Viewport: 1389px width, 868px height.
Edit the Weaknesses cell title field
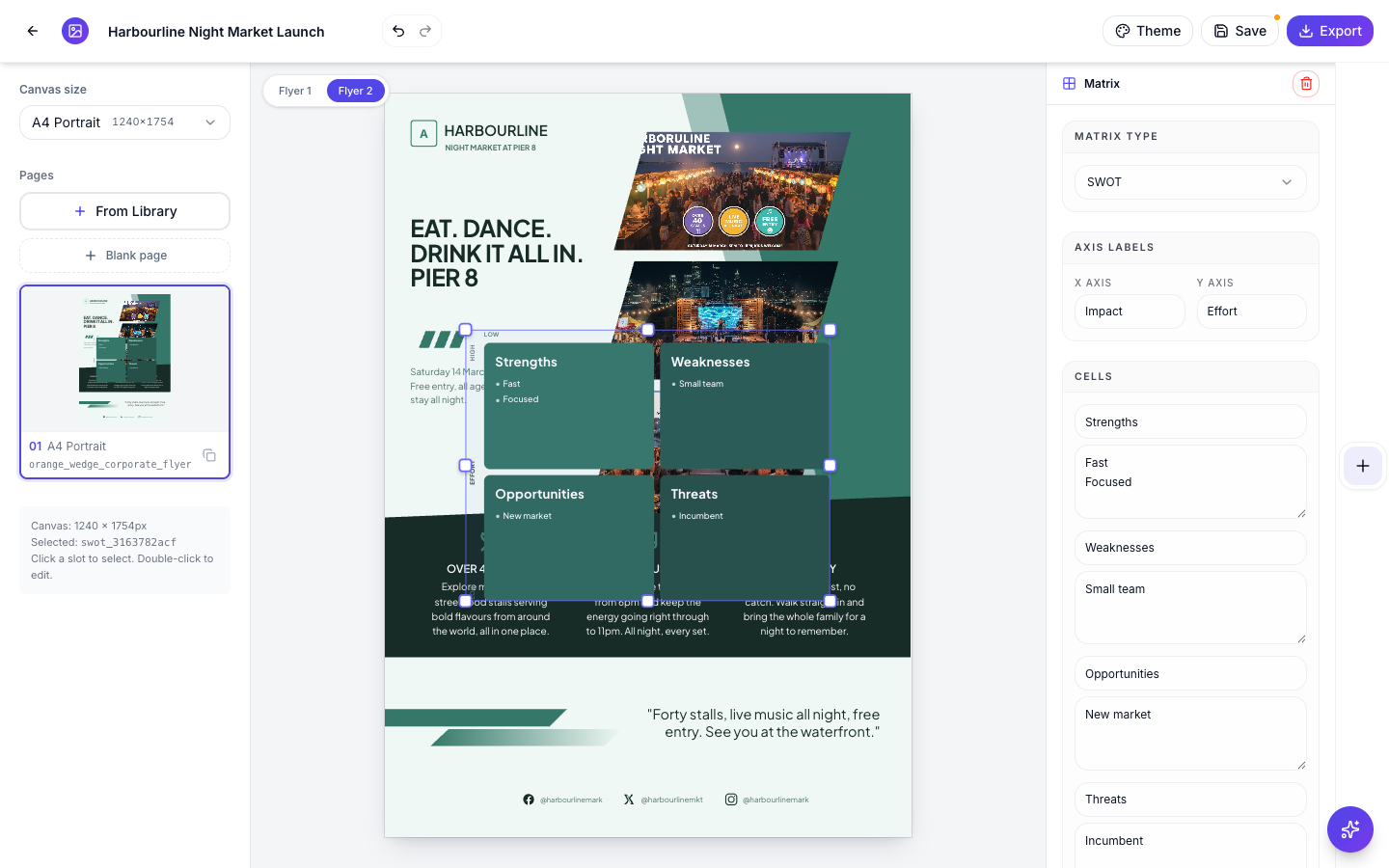point(1190,548)
